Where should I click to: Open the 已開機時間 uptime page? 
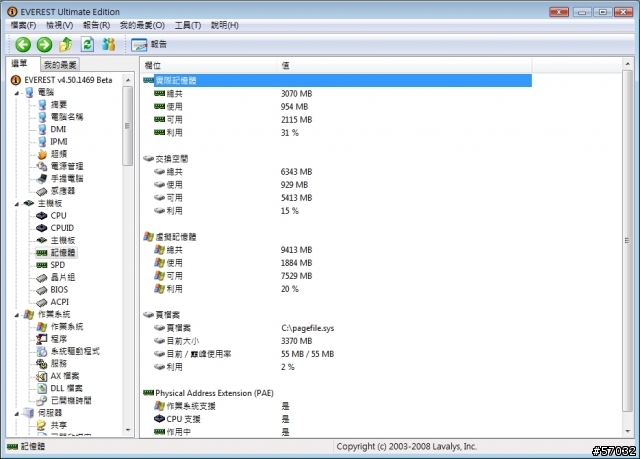coord(71,400)
